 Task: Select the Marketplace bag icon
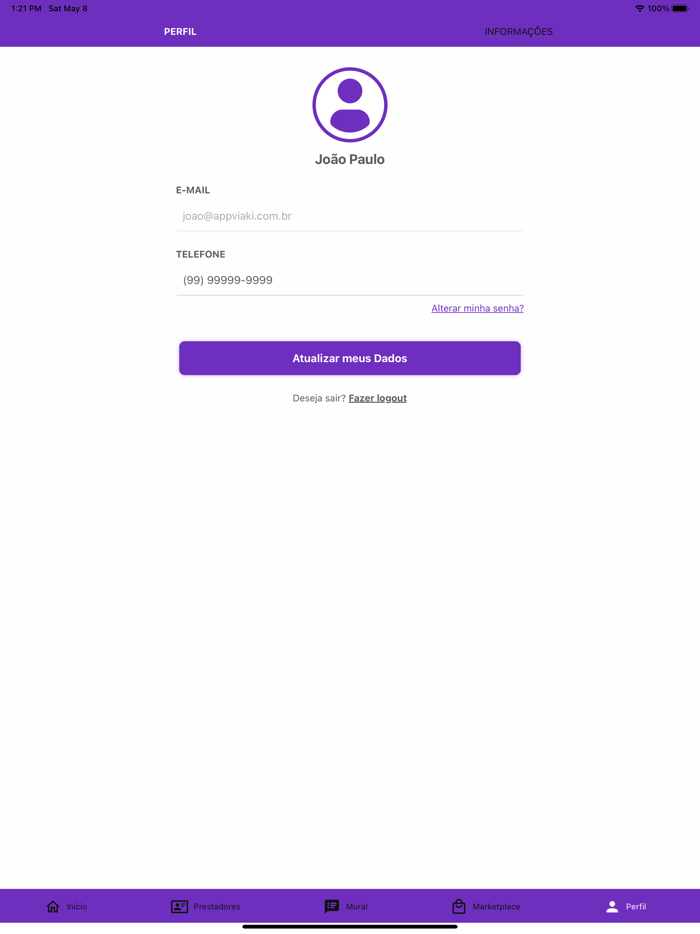pyautogui.click(x=459, y=906)
